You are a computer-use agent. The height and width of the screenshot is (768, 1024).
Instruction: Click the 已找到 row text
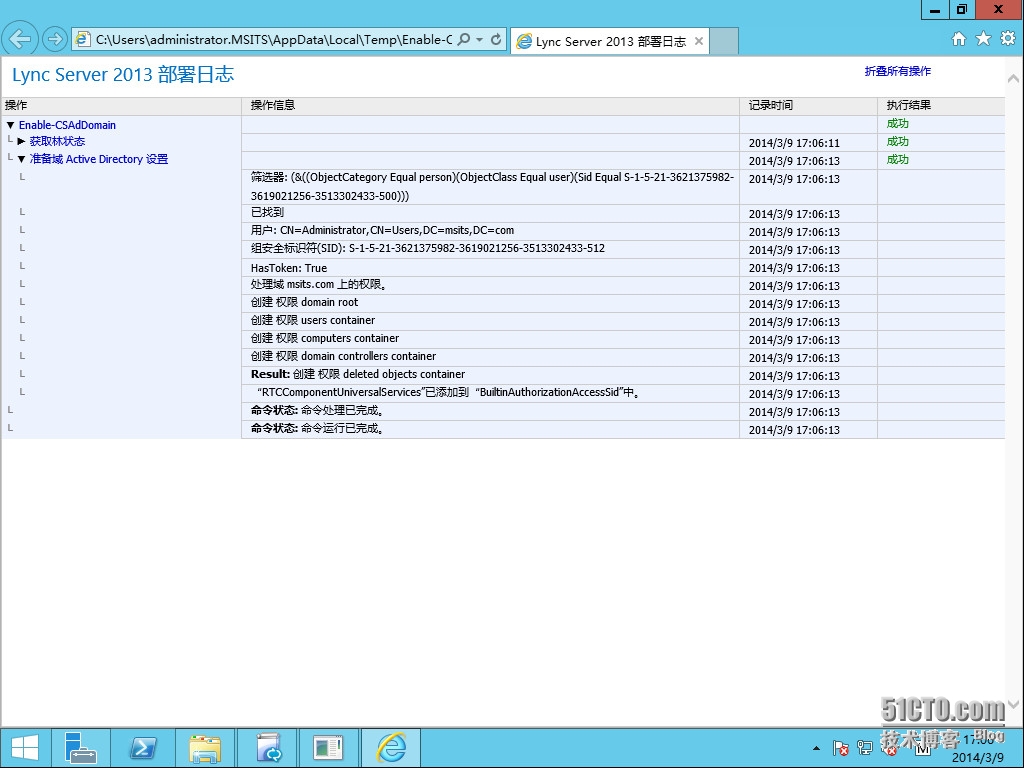click(x=267, y=212)
